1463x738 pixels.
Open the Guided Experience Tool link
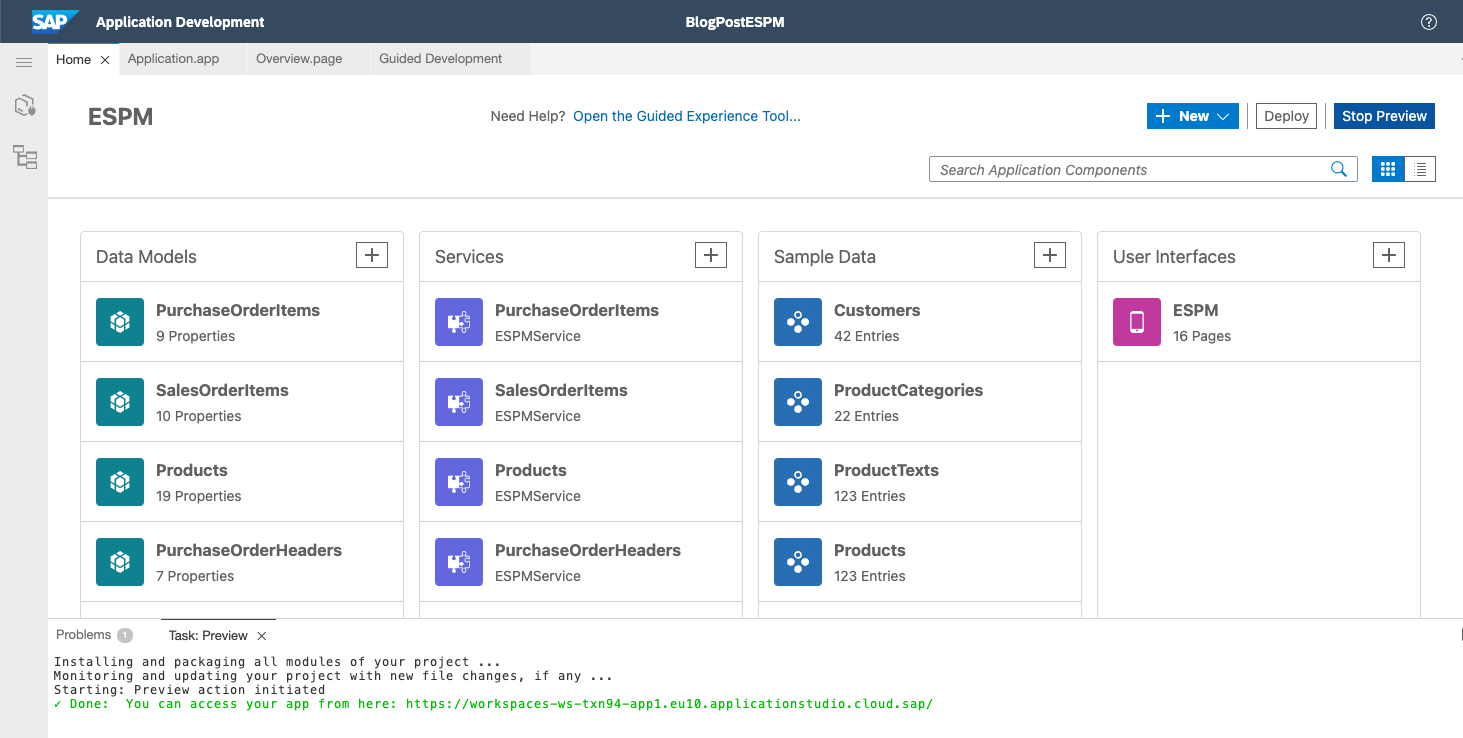pos(686,116)
